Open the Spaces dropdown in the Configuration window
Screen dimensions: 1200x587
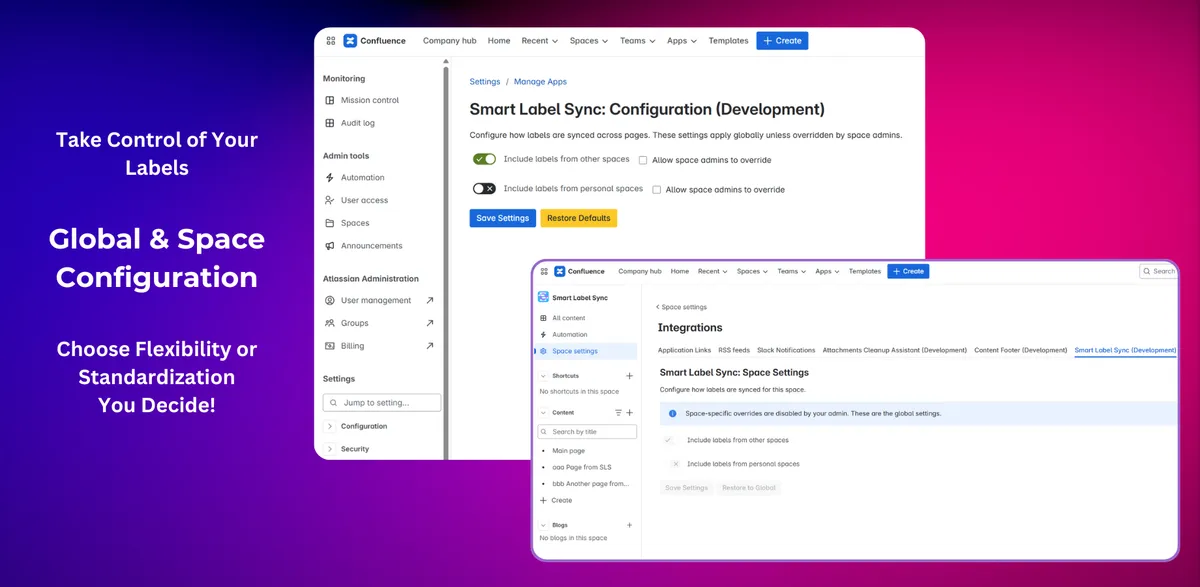[x=589, y=41]
